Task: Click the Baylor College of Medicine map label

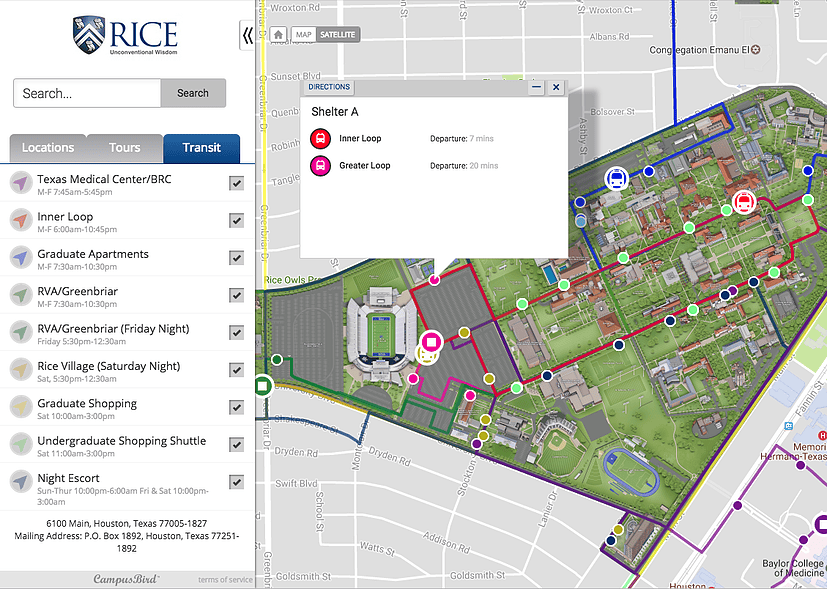Action: [x=793, y=568]
